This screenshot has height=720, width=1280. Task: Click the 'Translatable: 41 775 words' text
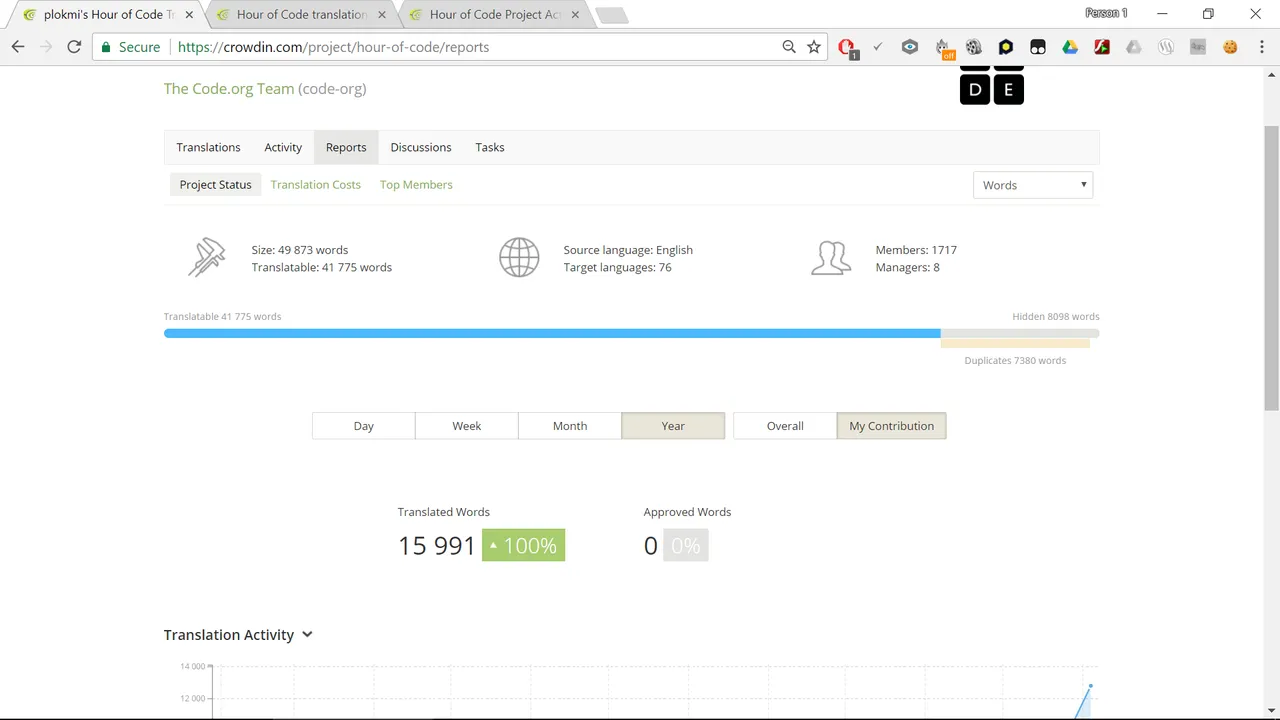322,267
